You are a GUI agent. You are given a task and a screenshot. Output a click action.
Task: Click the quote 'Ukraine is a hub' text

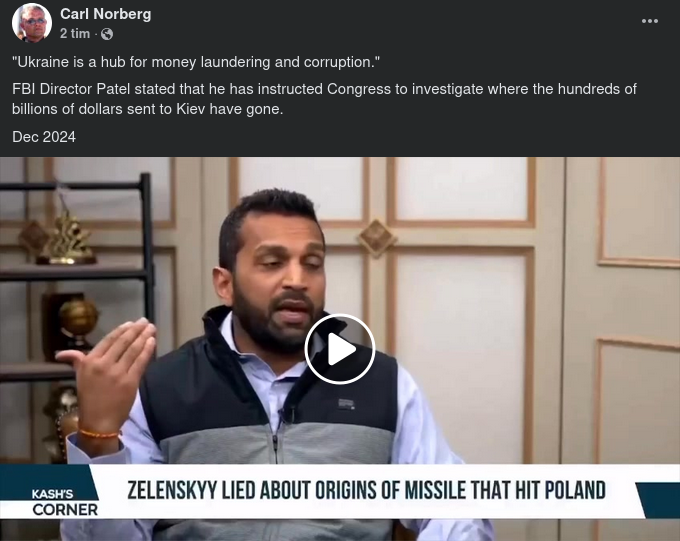pyautogui.click(x=196, y=62)
